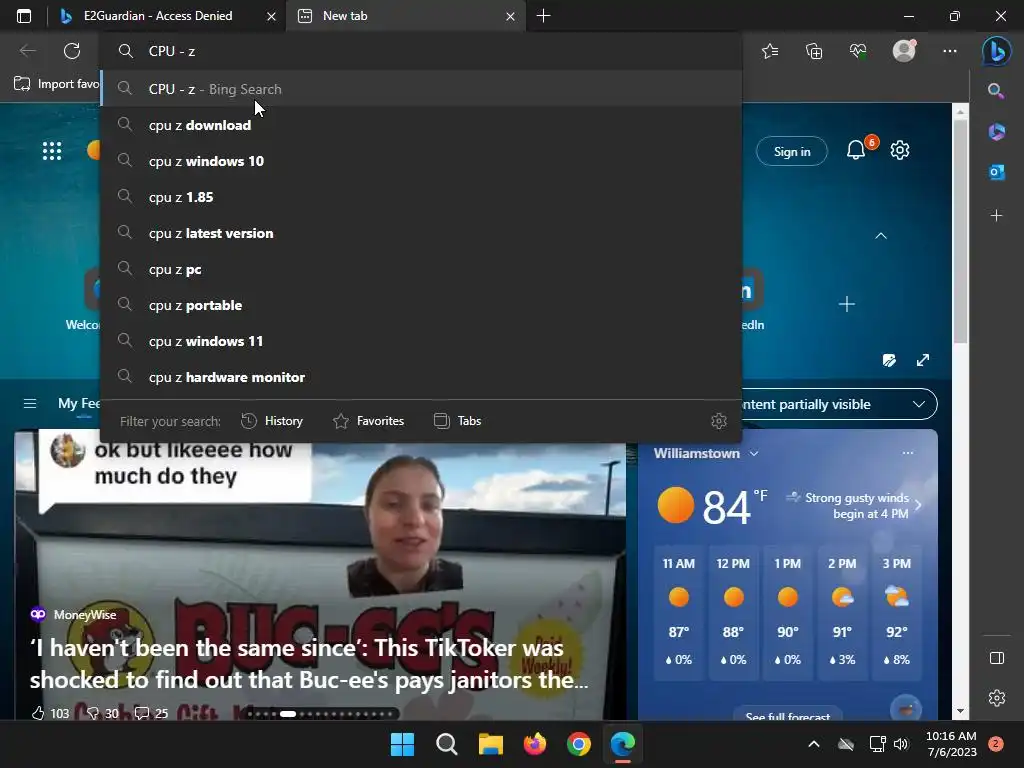
Task: Open feed hamburger menu icon
Action: 30,404
